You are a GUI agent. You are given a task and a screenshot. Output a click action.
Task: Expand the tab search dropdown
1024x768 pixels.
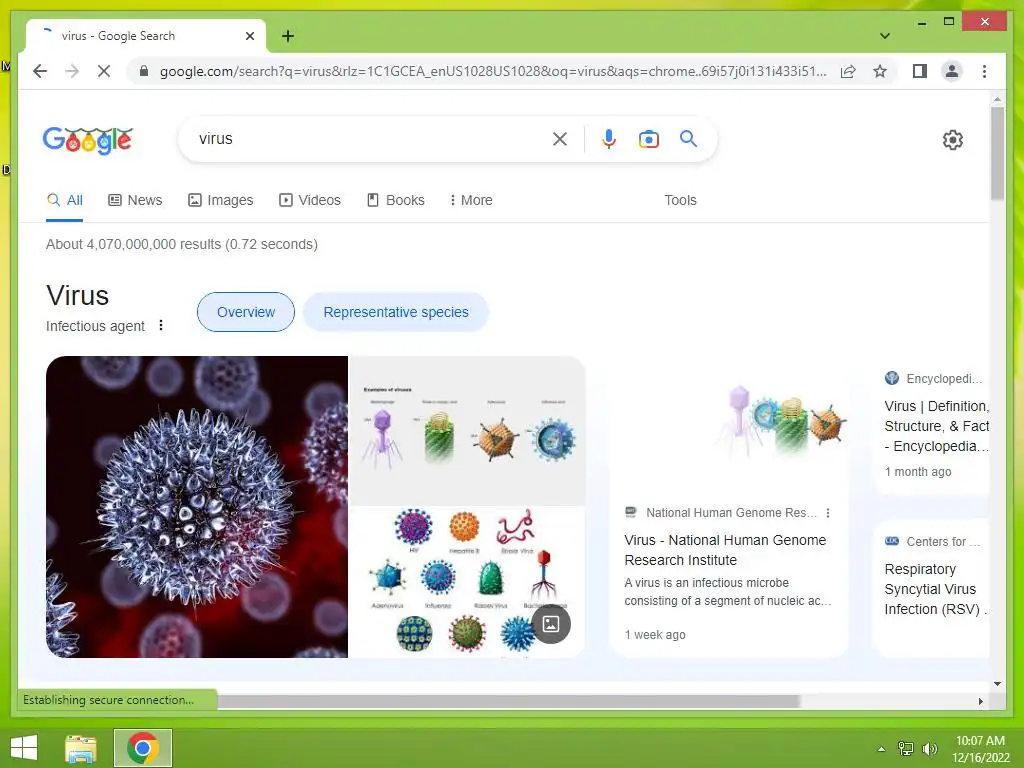(x=885, y=36)
